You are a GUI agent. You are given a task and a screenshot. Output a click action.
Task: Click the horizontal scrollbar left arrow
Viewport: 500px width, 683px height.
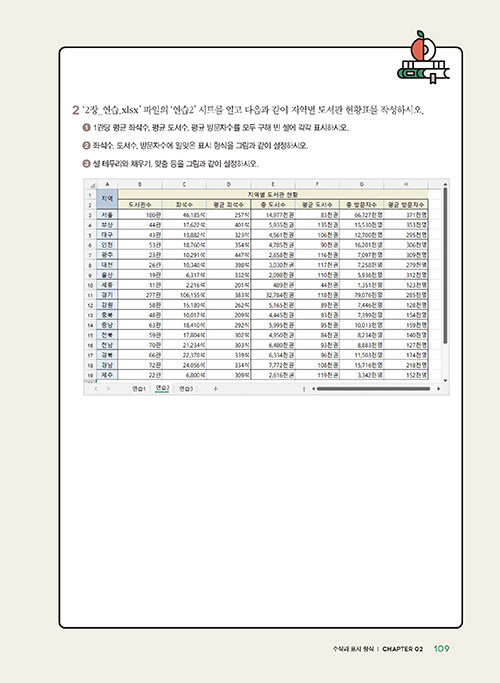[x=313, y=389]
